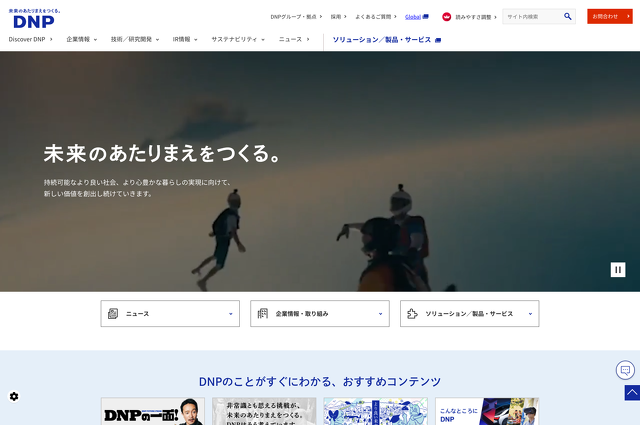Click the サイト内検索 search field

point(530,16)
